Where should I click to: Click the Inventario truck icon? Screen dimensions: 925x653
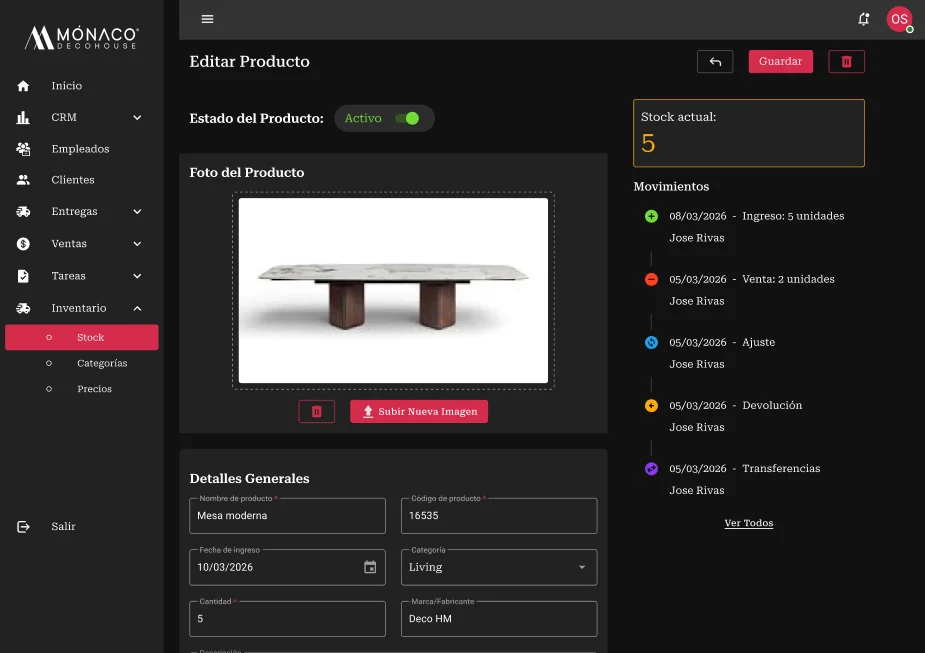click(x=23, y=308)
